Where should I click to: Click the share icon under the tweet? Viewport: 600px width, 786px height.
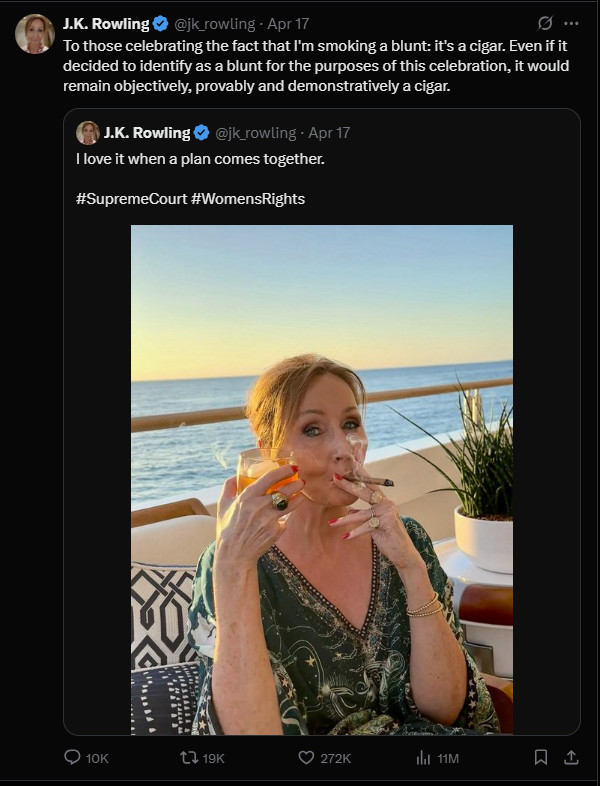coord(571,758)
